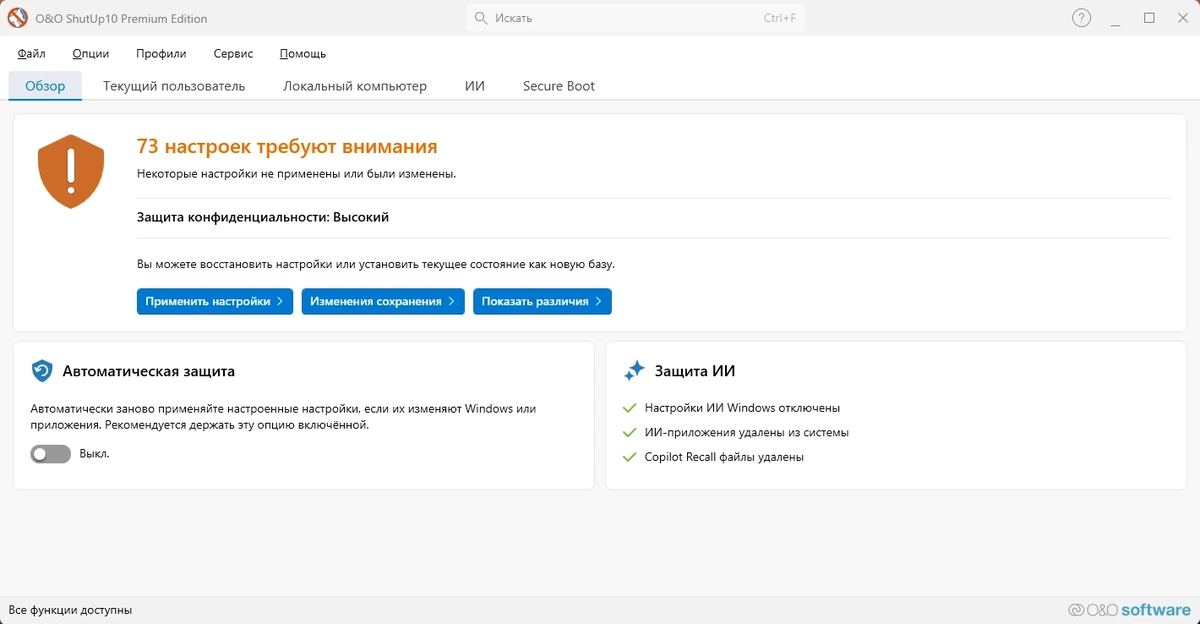
Task: Click checkmark next to Настройки ИИ Windows отключены
Action: pyautogui.click(x=629, y=408)
